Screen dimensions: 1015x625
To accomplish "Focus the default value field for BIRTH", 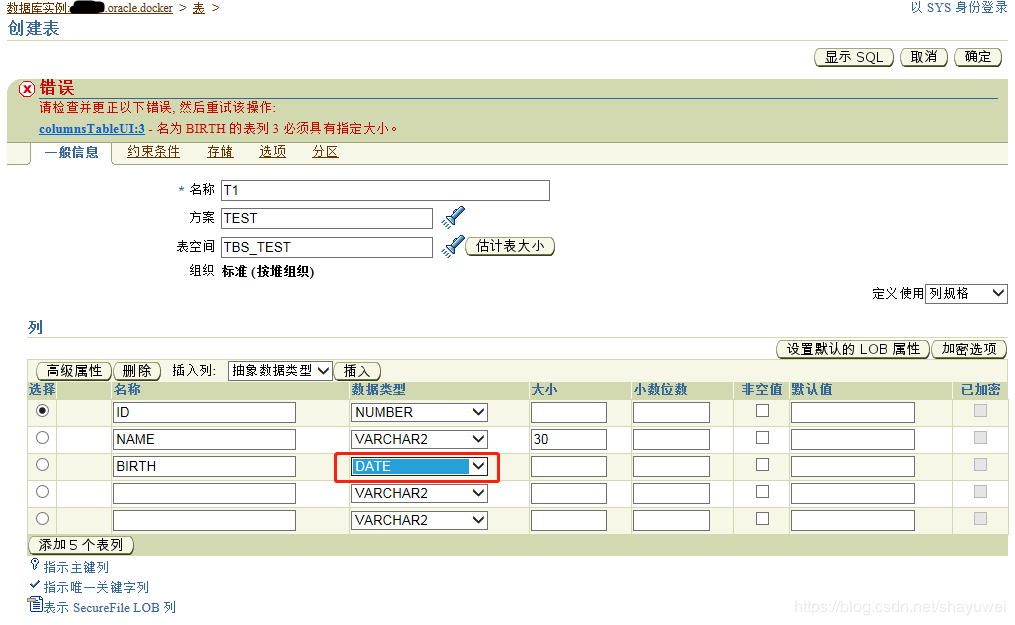I will pos(853,466).
